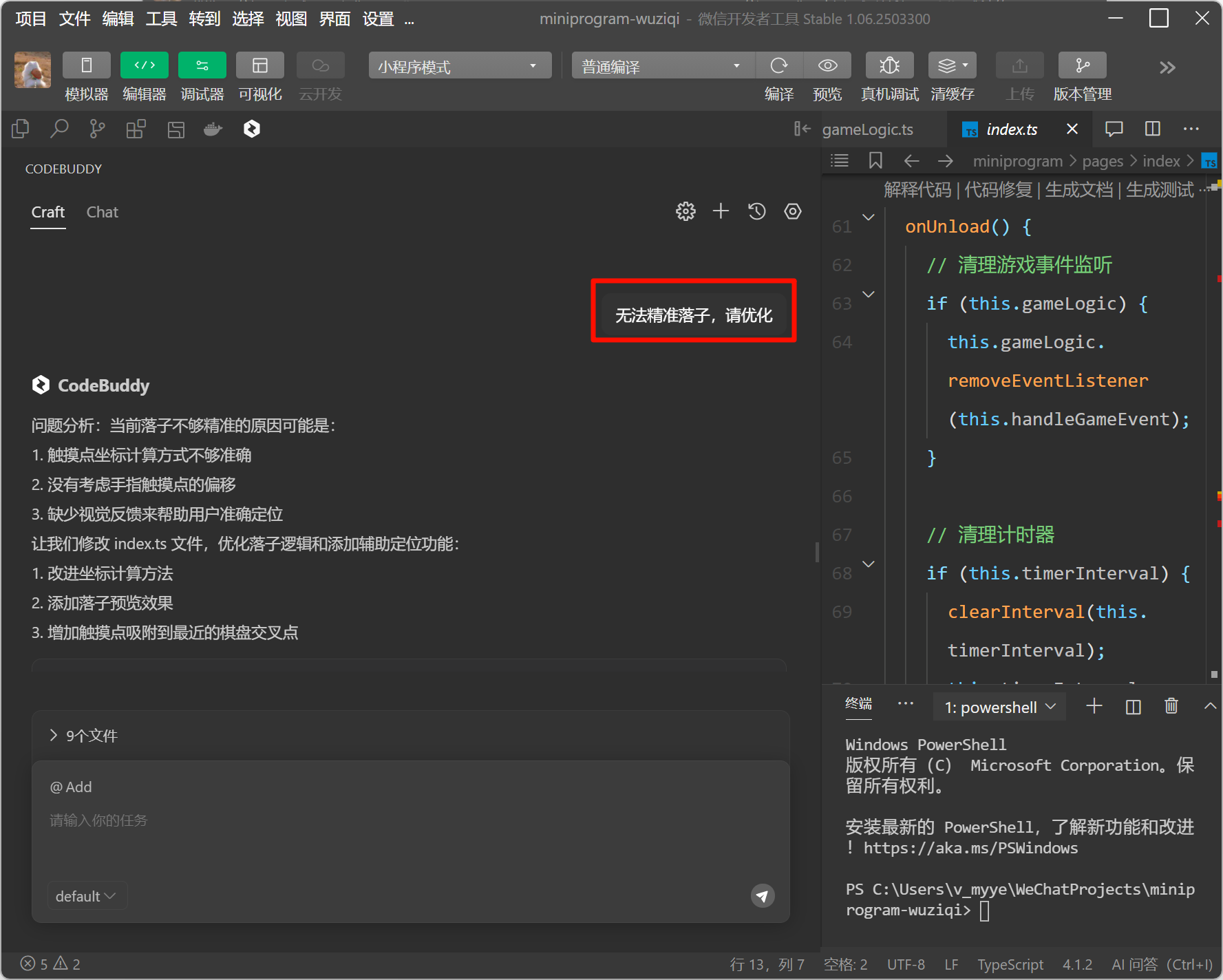Start a new CodeBuddy conversation plus icon
1223x980 pixels.
click(x=721, y=211)
